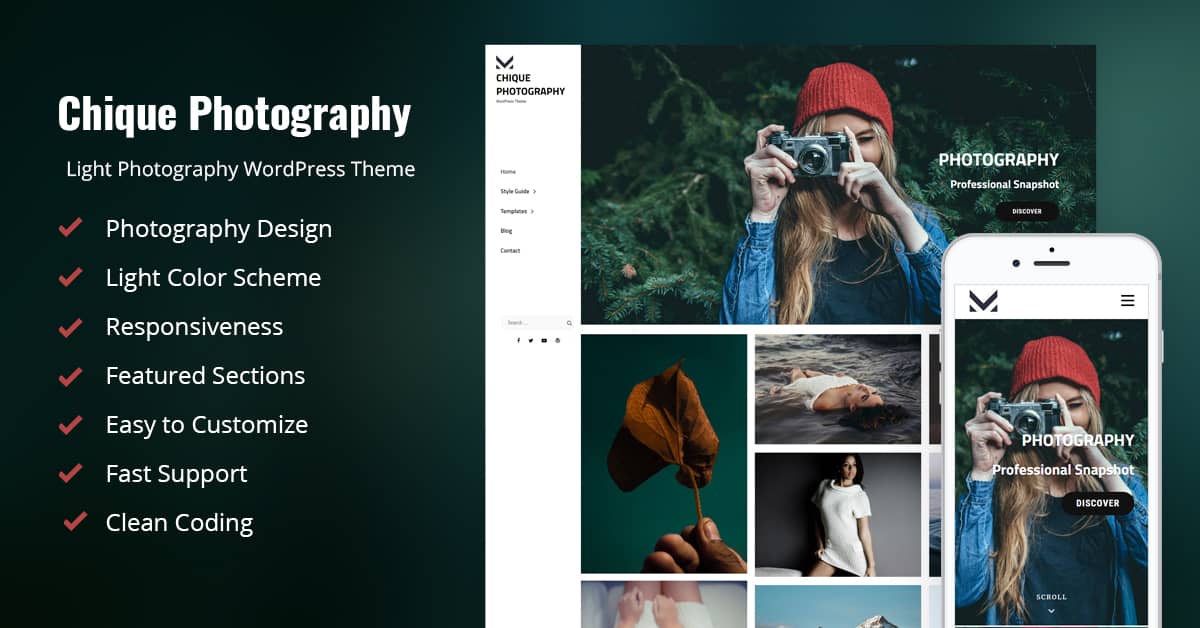The width and height of the screenshot is (1200, 628).
Task: Click the Light Photography WordPress Theme subtitle
Action: point(240,169)
